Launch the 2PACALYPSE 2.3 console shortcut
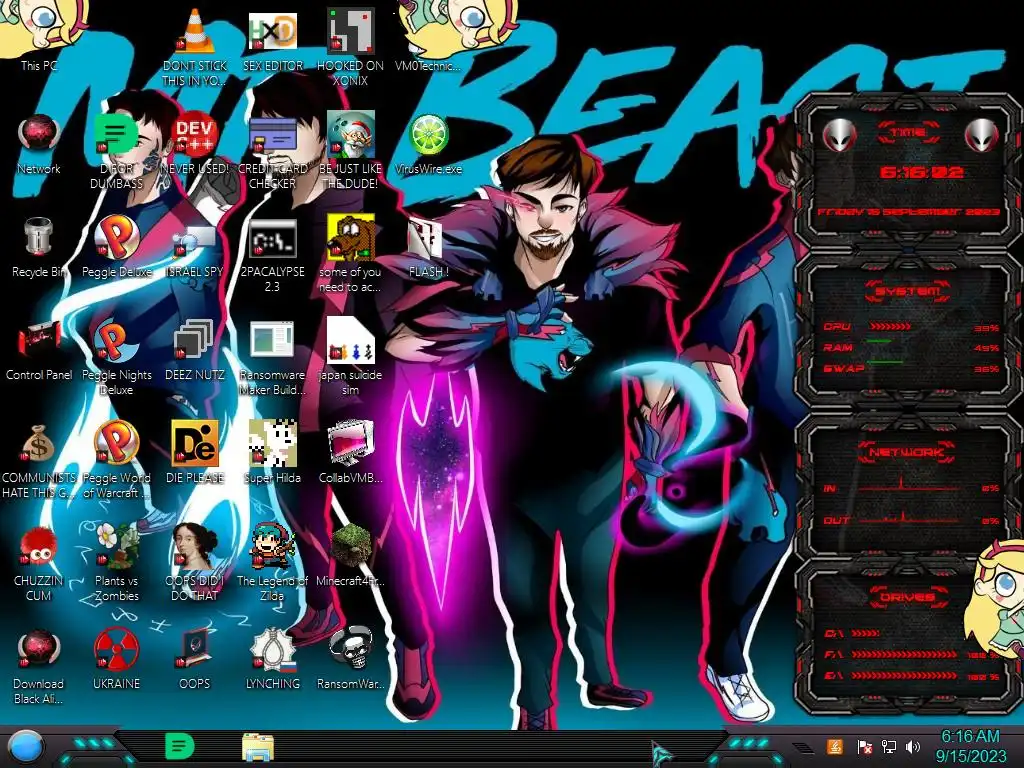The height and width of the screenshot is (768, 1024). point(272,255)
